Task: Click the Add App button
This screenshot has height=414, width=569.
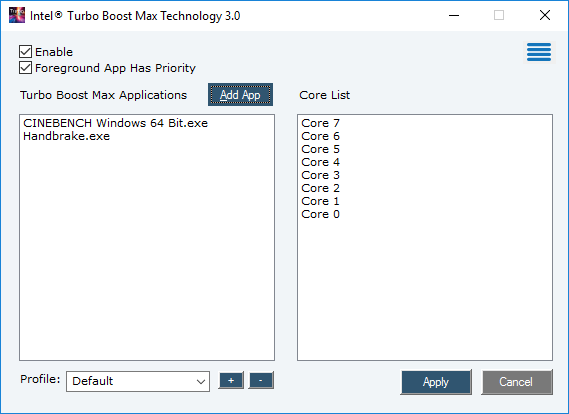Action: pos(240,95)
